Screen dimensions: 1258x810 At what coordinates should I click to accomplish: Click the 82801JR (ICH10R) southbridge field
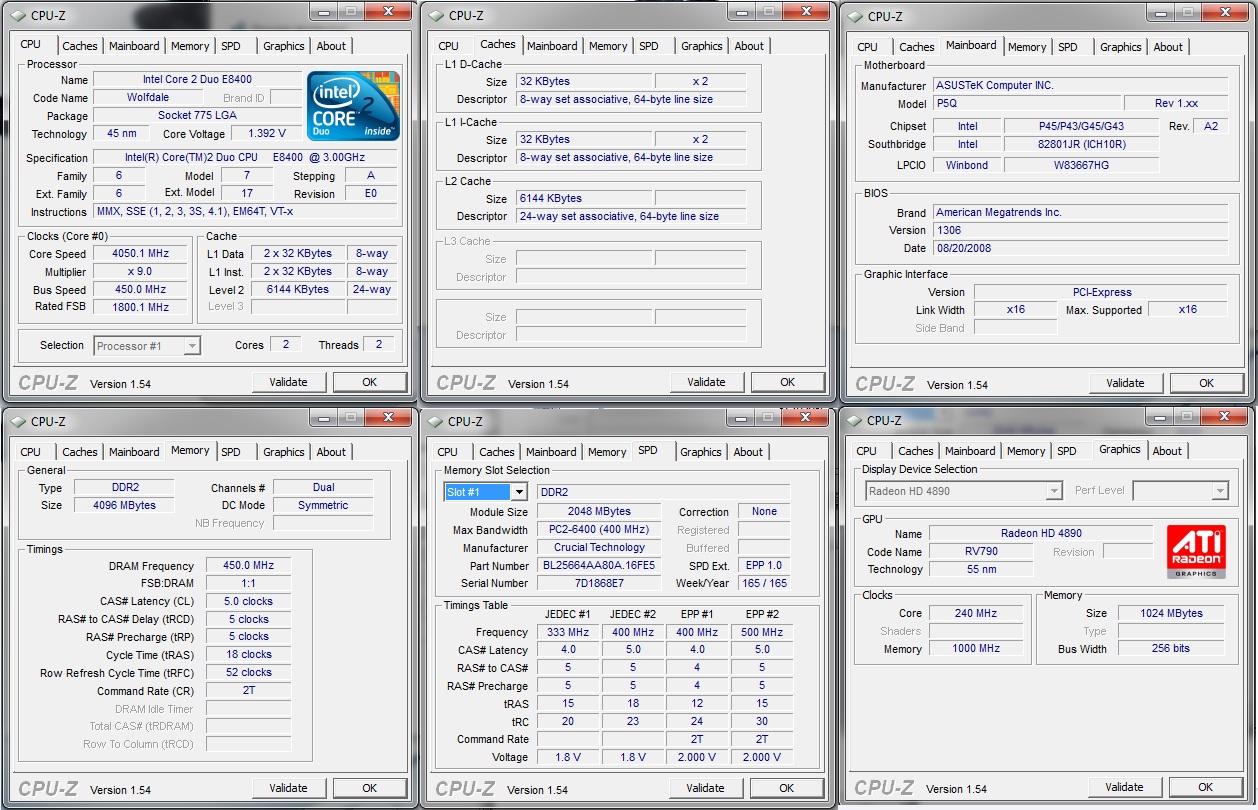1082,145
